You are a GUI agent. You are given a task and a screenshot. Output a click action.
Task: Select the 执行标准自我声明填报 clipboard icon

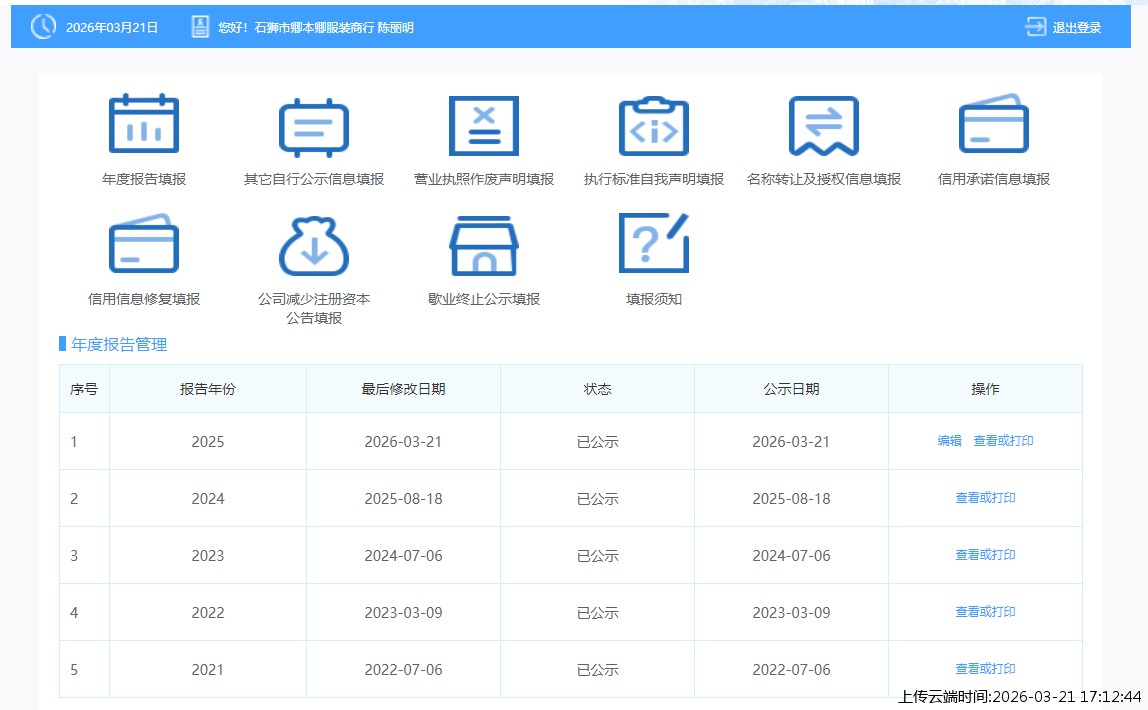[x=654, y=125]
